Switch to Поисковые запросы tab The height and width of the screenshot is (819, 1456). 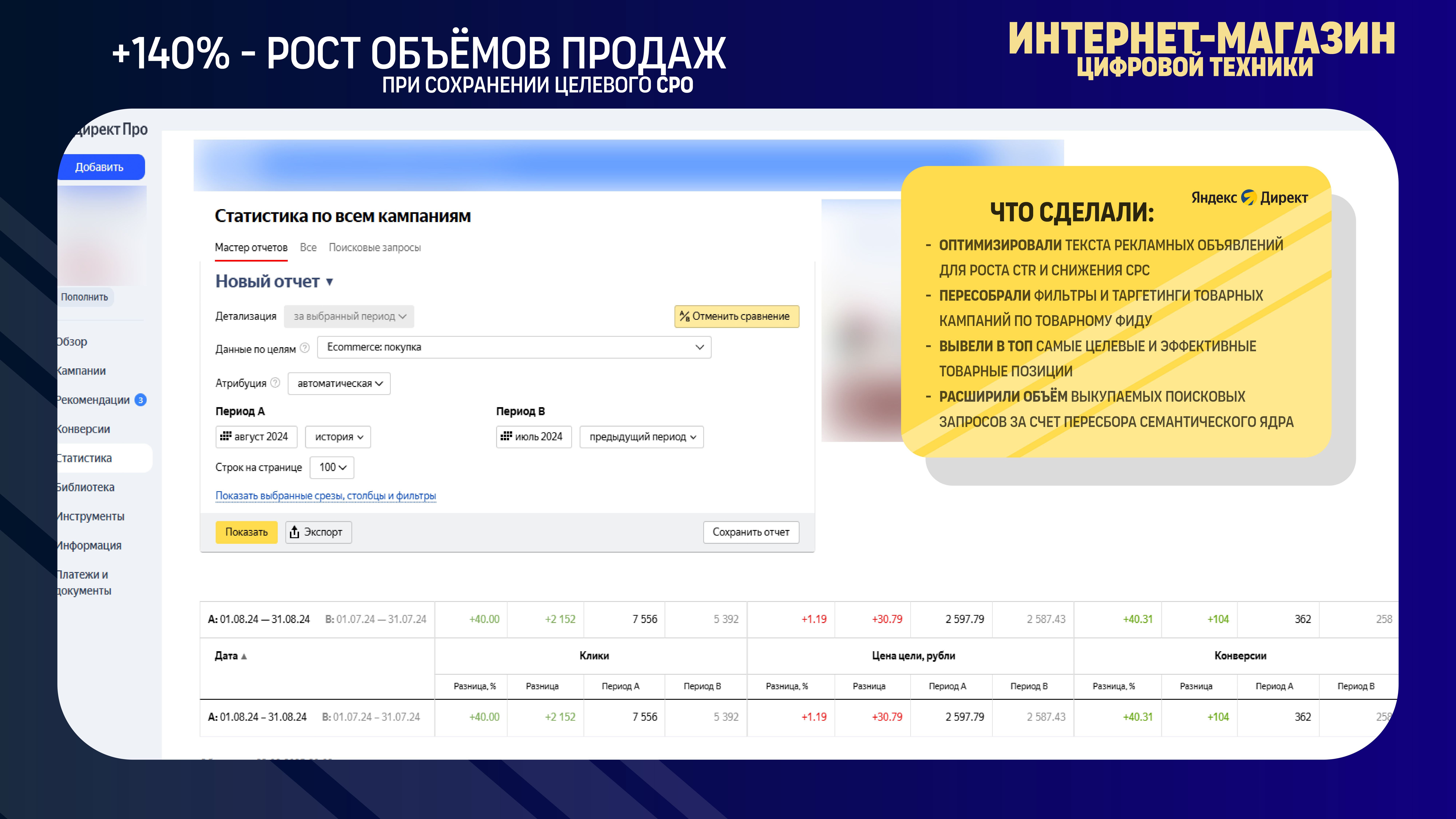375,248
